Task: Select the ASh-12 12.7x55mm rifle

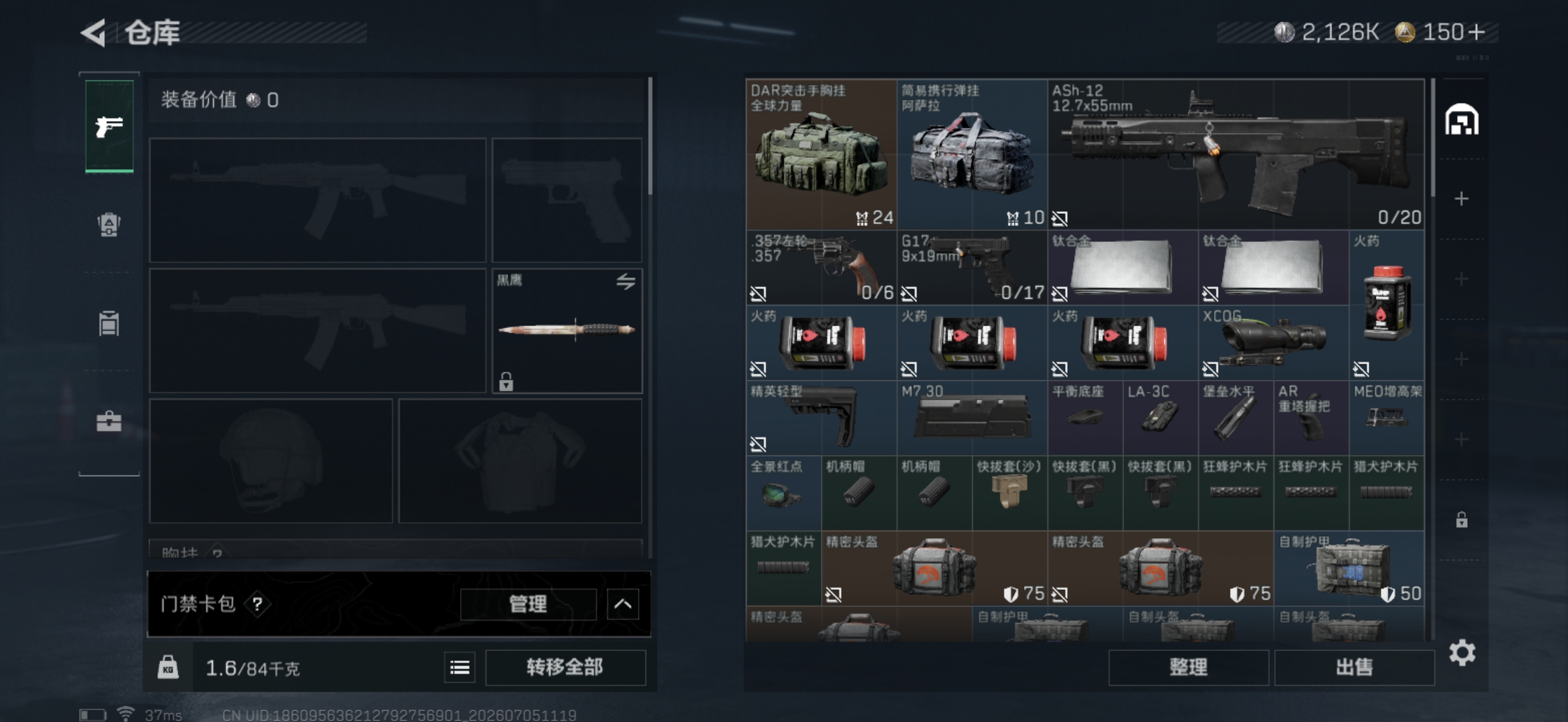Action: pos(1236,154)
